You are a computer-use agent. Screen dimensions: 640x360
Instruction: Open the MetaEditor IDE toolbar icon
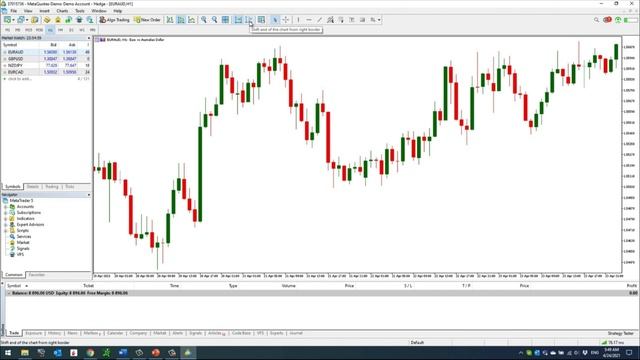[x=47, y=20]
